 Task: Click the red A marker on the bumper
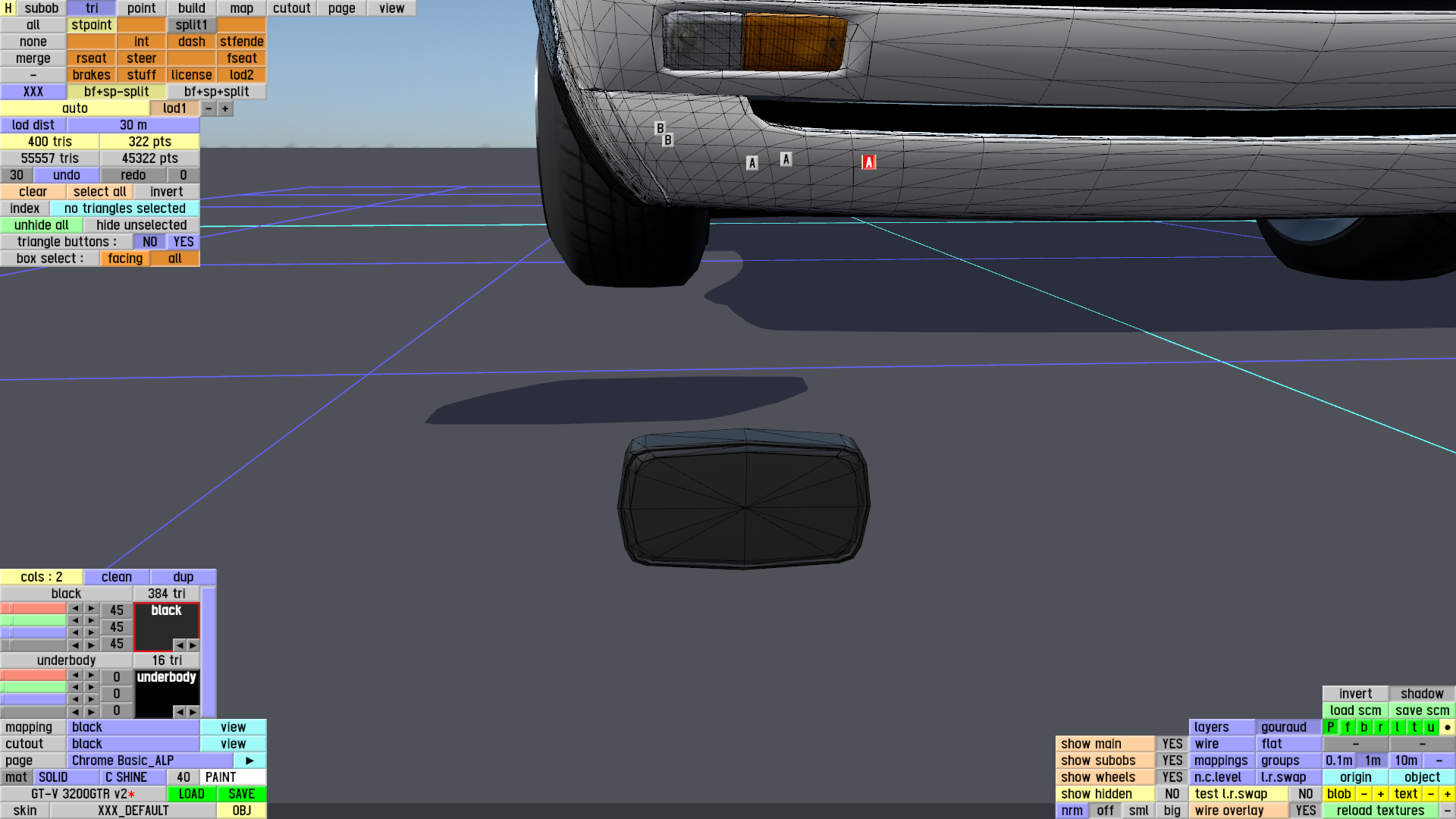click(868, 162)
